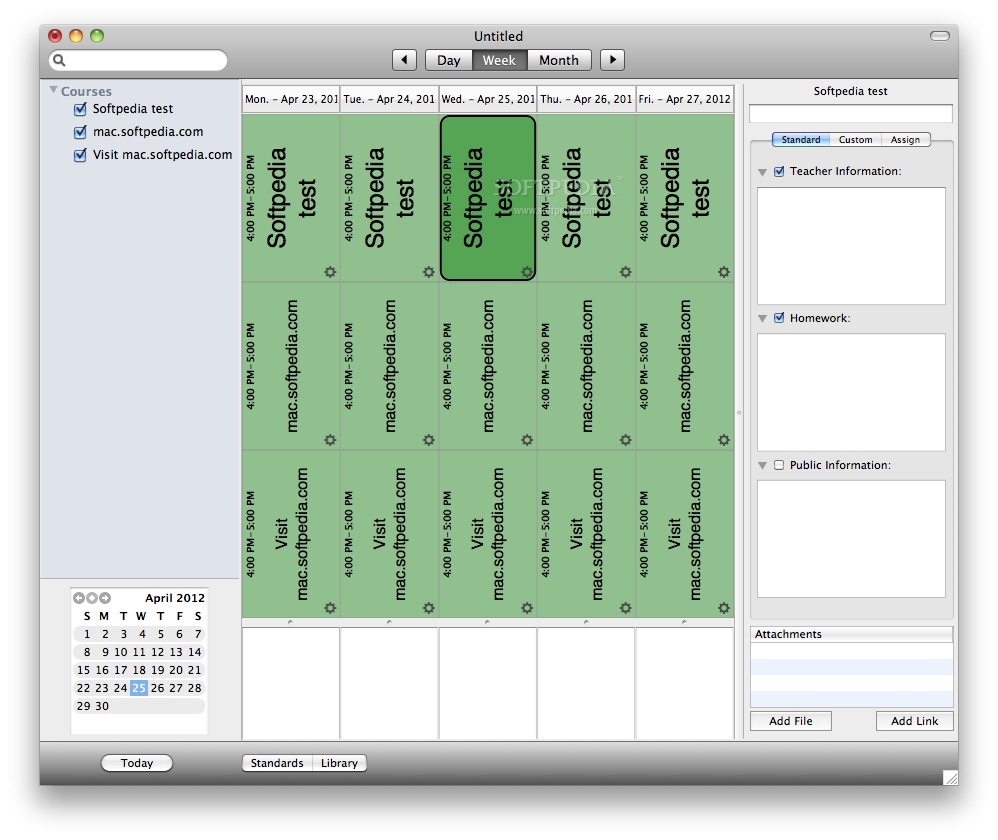Click the Teacher Information text area
The width and height of the screenshot is (998, 840).
[851, 246]
